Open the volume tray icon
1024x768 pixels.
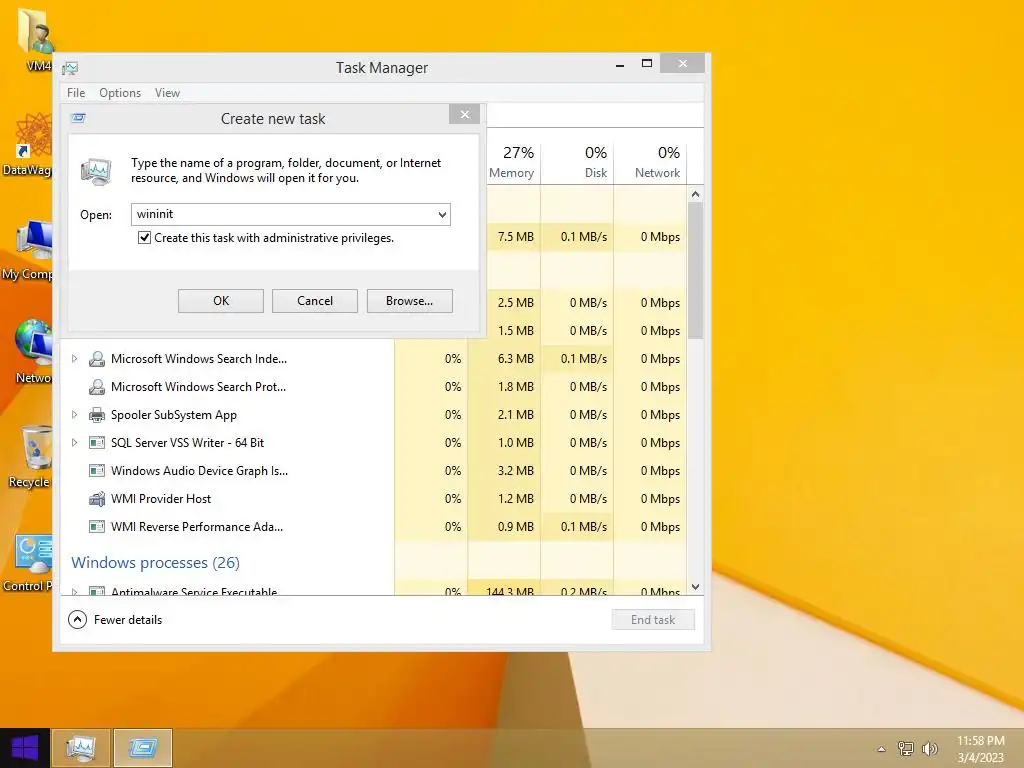tap(929, 748)
